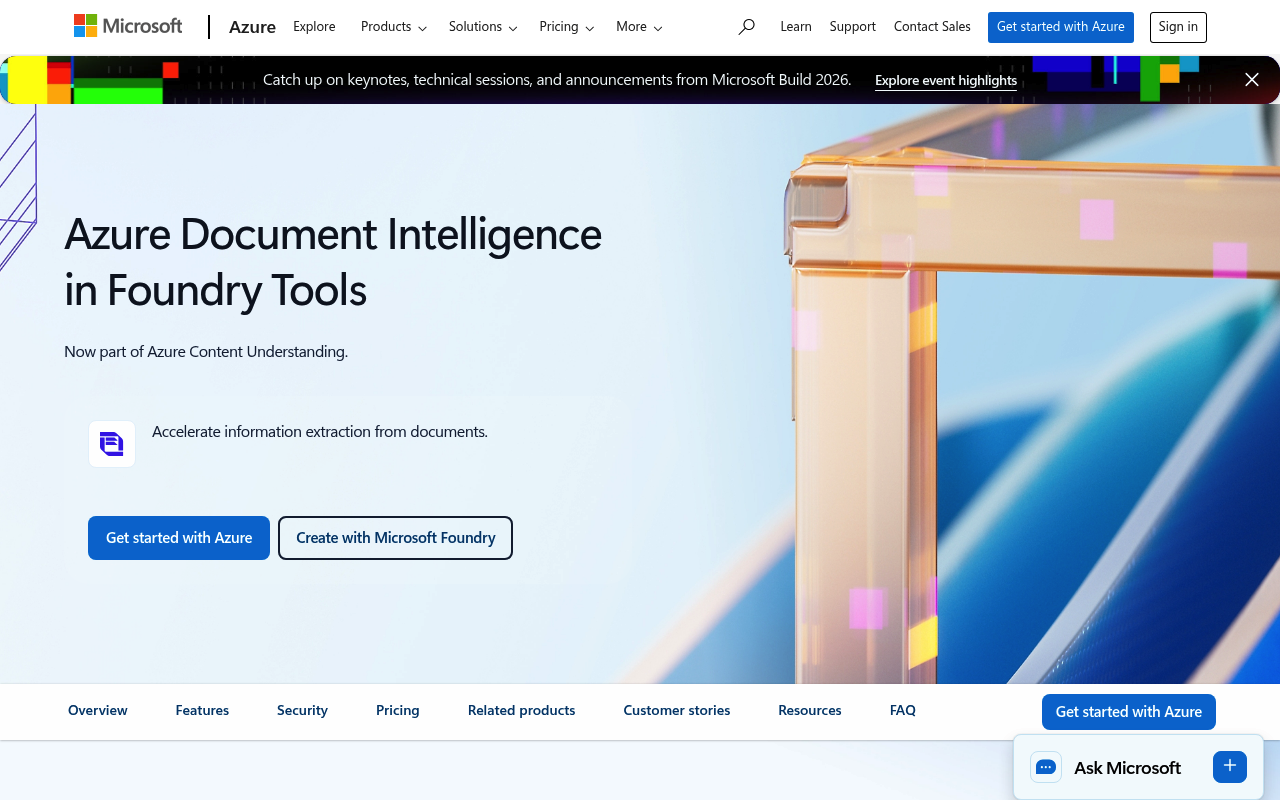Click 'Accelerate information extraction from documents.' text
The image size is (1280, 800).
coord(320,432)
